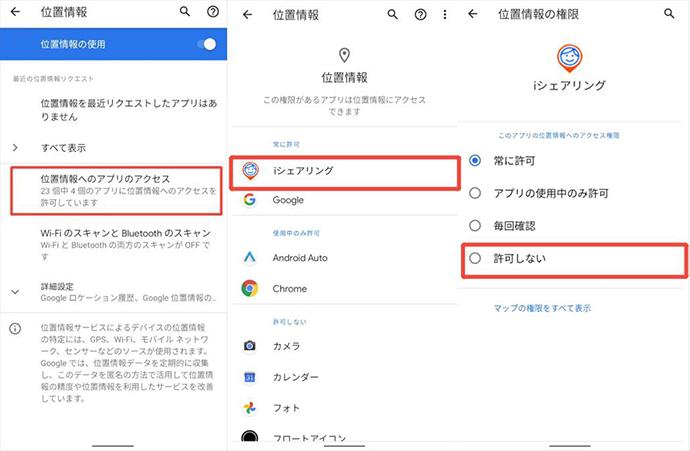Open the Android Auto app icon
This screenshot has height=451, width=690.
pos(250,257)
